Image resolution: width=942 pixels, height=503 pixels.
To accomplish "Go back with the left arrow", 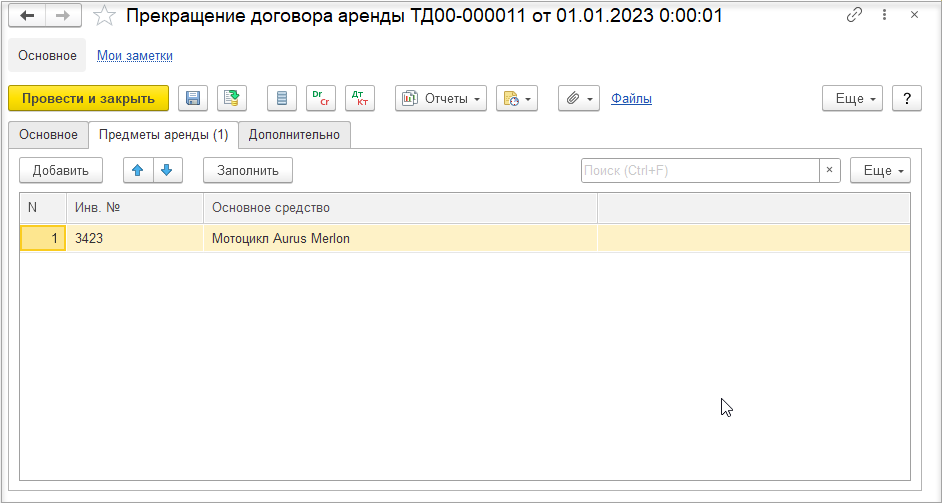I will tap(27, 16).
